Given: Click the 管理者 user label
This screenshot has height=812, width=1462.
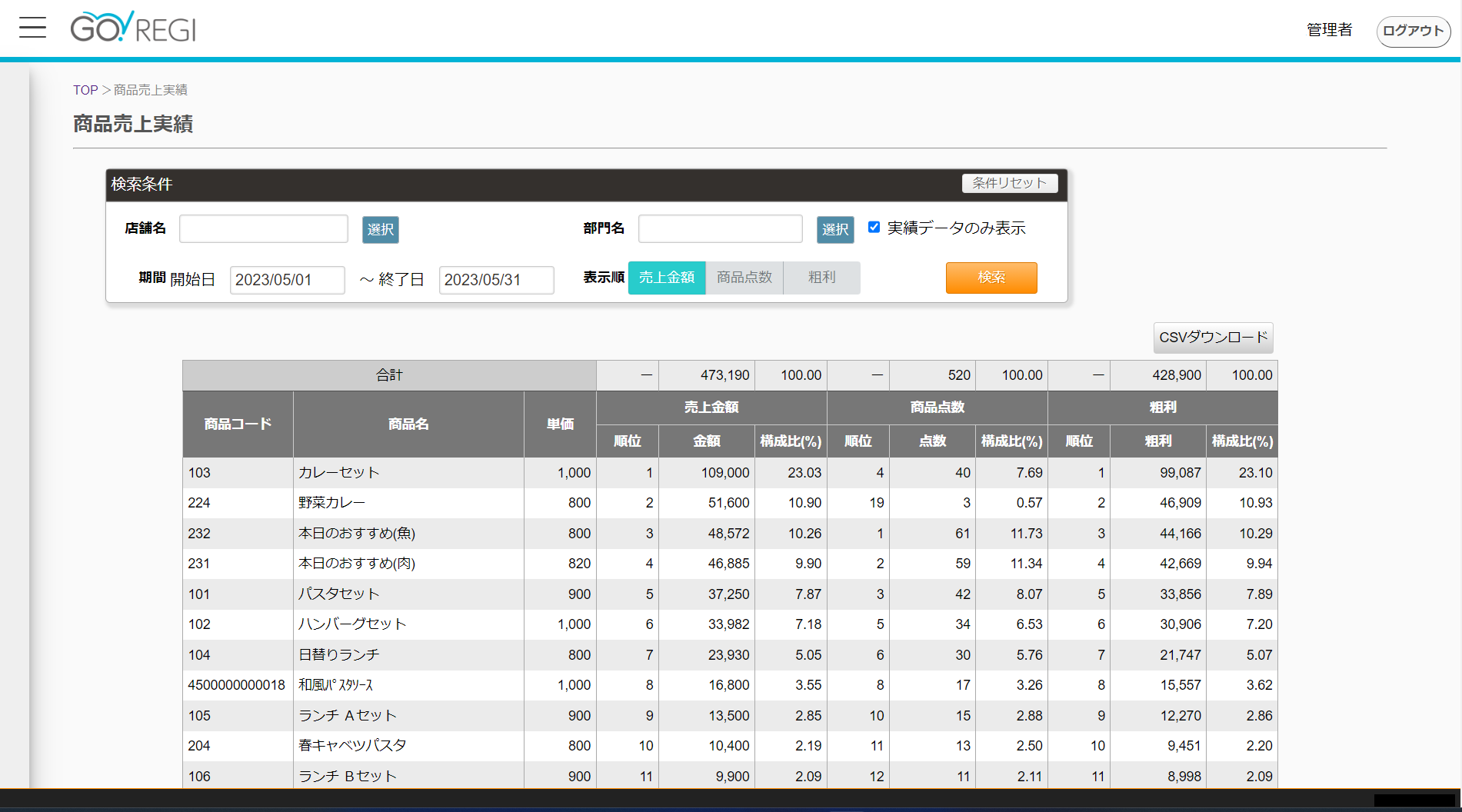Looking at the screenshot, I should pos(1329,30).
